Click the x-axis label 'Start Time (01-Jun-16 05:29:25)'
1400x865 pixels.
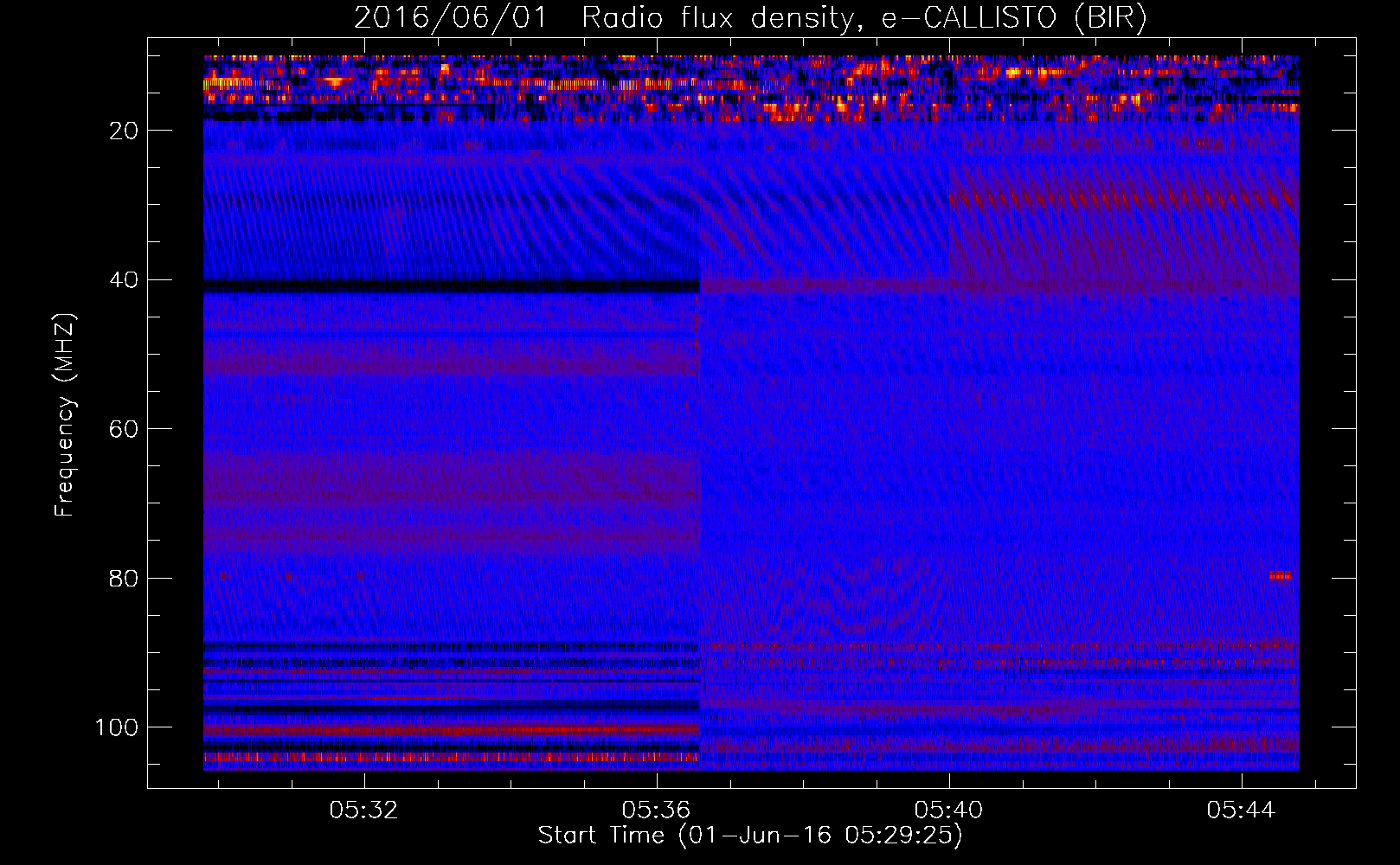tap(750, 835)
